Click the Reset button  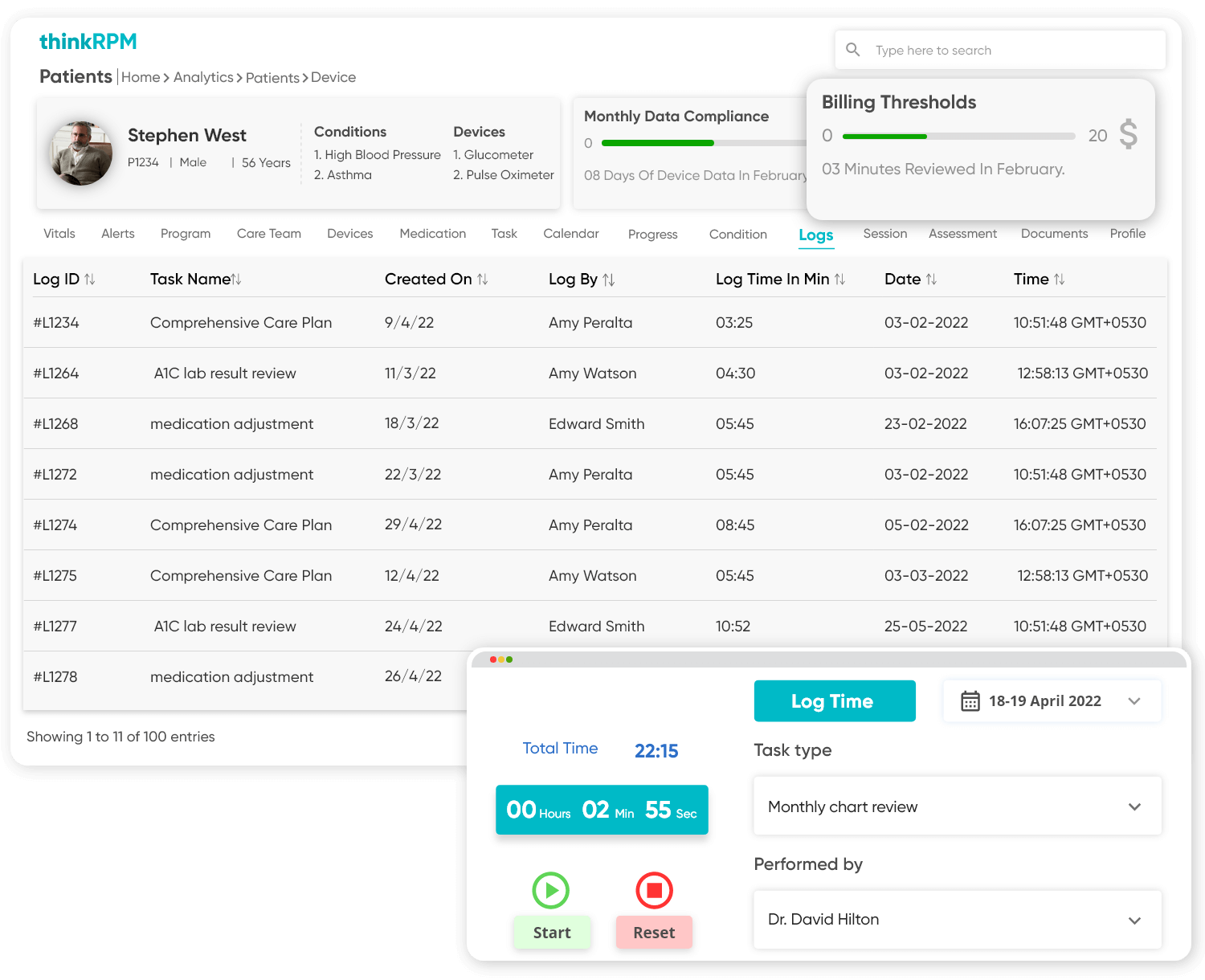coord(654,932)
